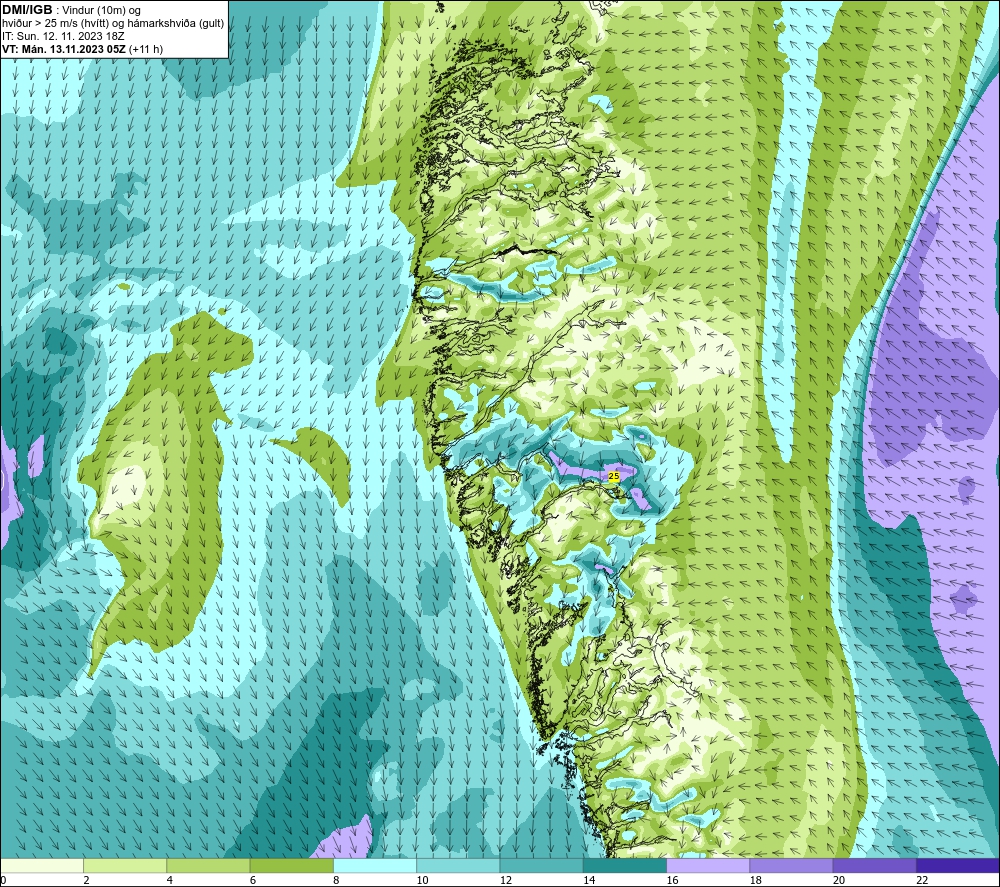
Task: Click the 'hviður > 25 m/s (hvítt)' text line
Action: tap(113, 24)
